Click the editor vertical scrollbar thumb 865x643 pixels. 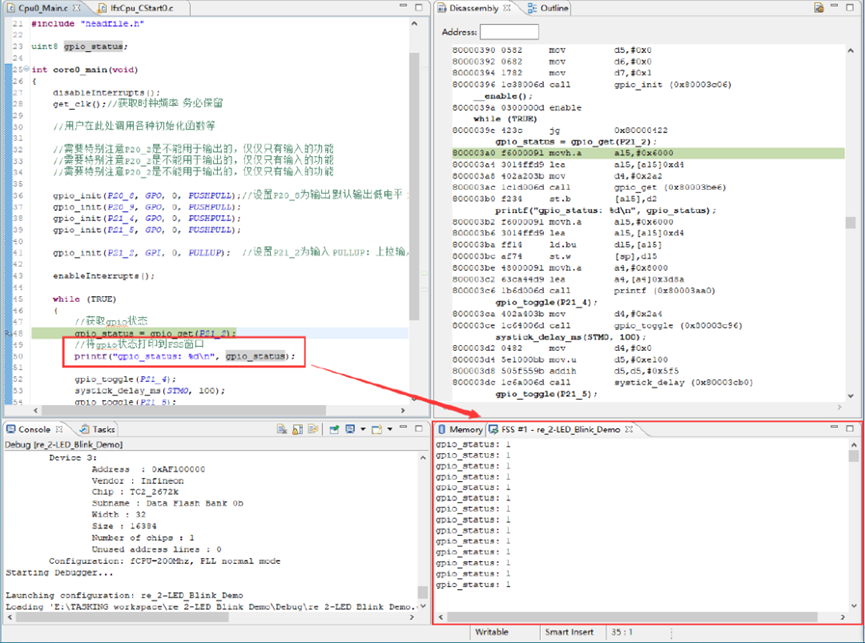click(414, 186)
